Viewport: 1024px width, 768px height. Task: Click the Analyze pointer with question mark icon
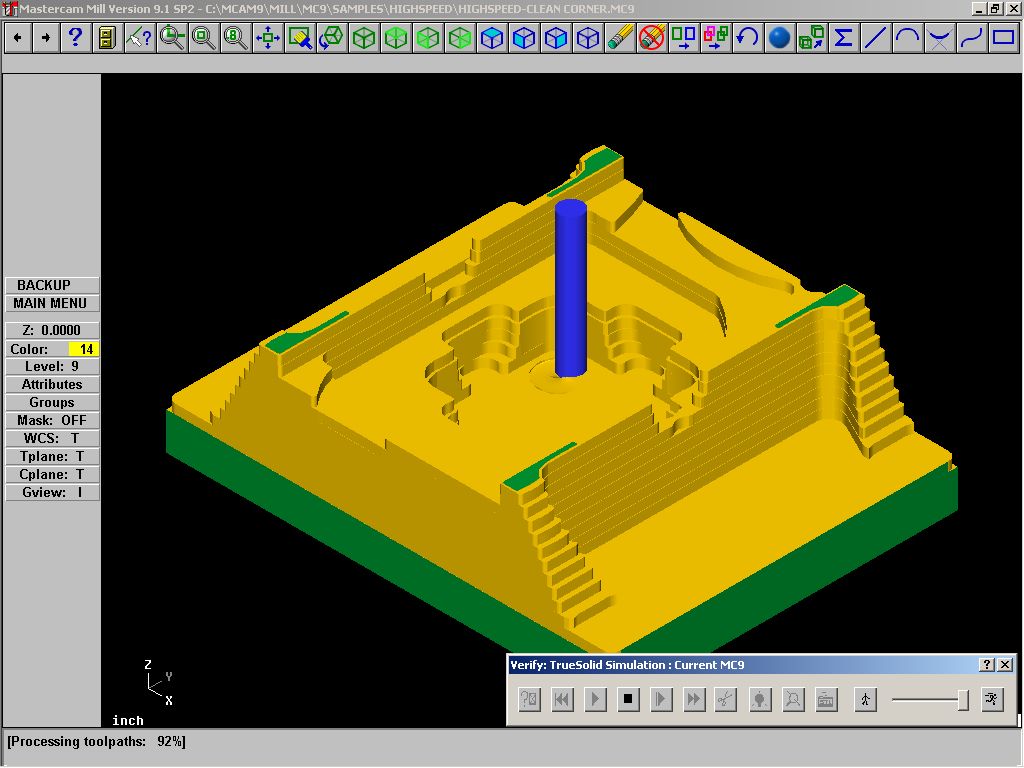pyautogui.click(x=139, y=38)
